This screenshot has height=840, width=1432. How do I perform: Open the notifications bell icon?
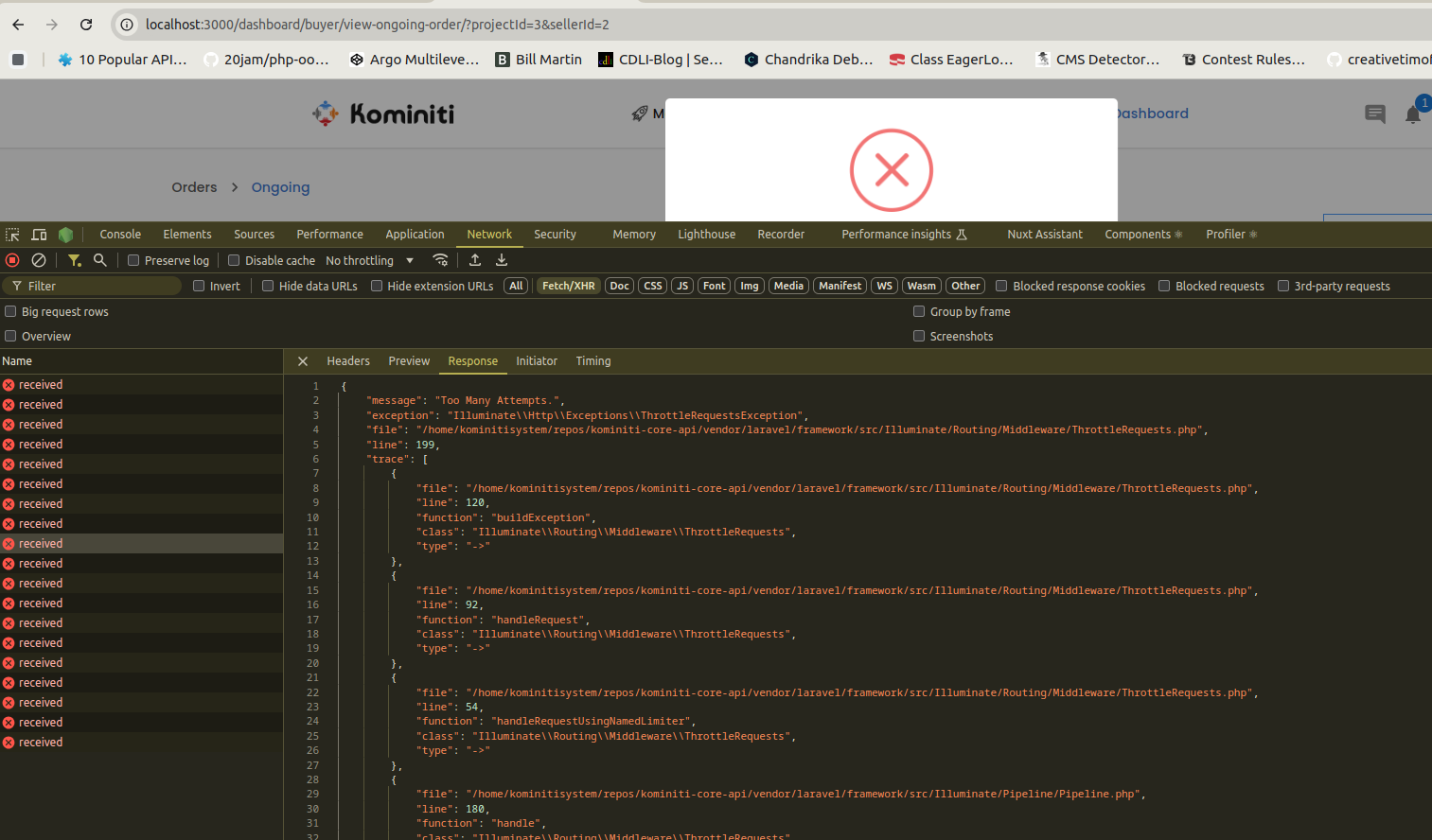[1412, 114]
